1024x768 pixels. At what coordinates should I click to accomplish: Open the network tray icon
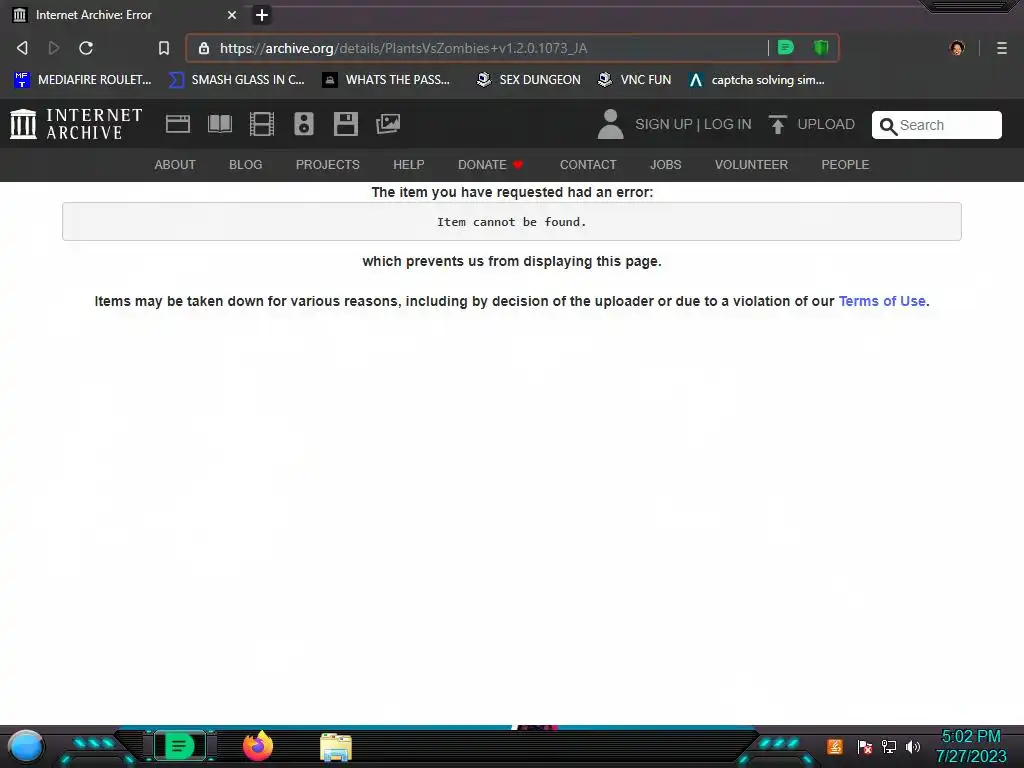click(x=889, y=746)
